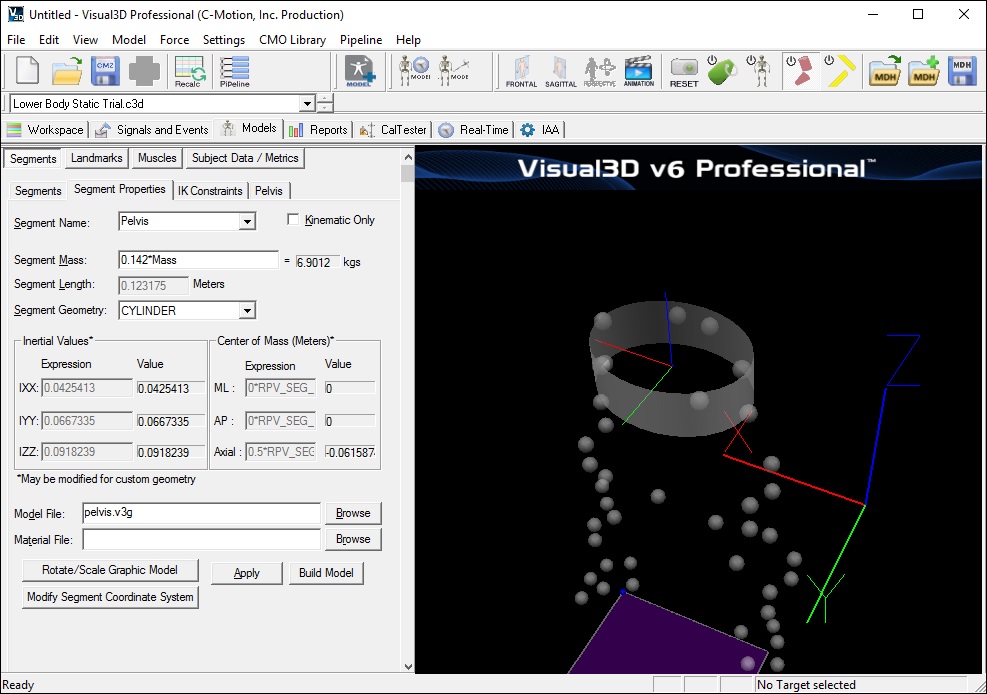
Task: Open the Real-Time tab
Action: click(473, 130)
